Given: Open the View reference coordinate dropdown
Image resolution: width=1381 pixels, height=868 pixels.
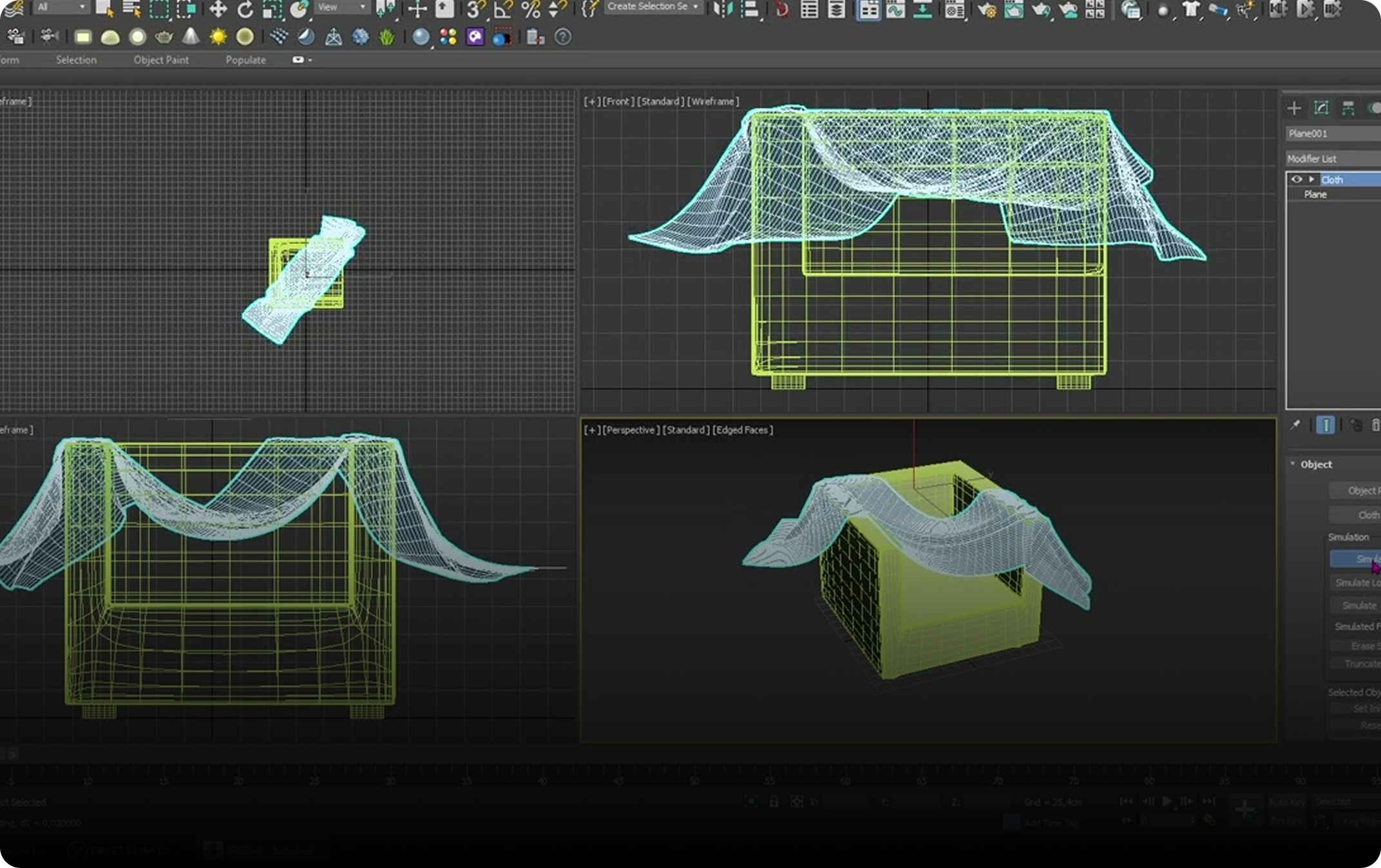Looking at the screenshot, I should pos(341,7).
